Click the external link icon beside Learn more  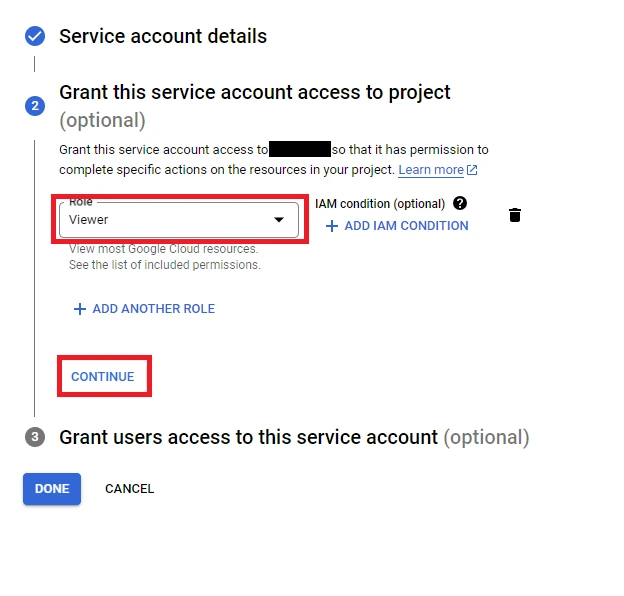pyautogui.click(x=473, y=170)
